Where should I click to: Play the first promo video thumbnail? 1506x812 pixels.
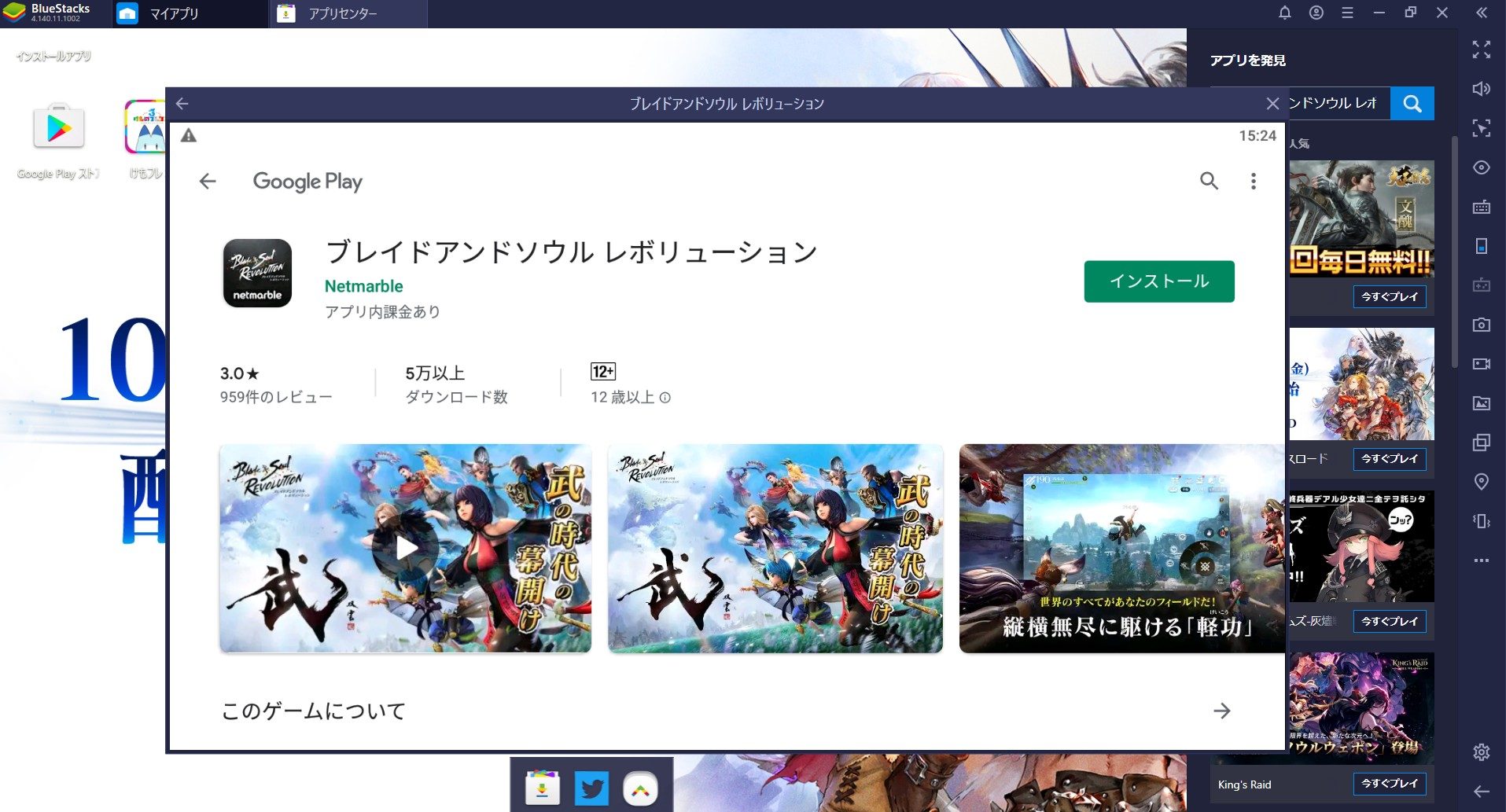(x=406, y=548)
